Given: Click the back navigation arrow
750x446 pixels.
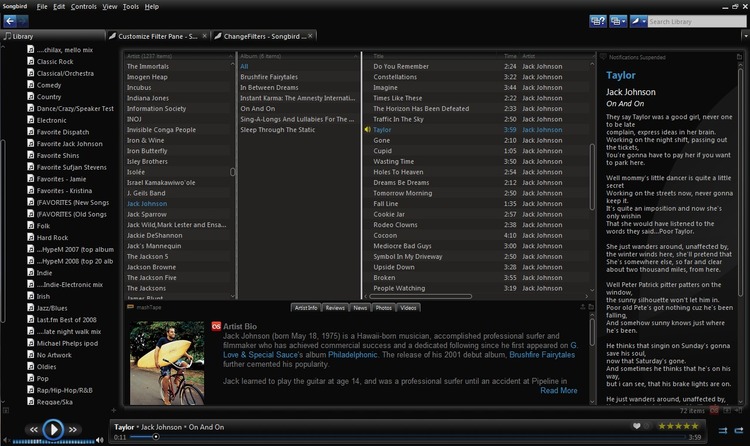Looking at the screenshot, I should [x=10, y=21].
